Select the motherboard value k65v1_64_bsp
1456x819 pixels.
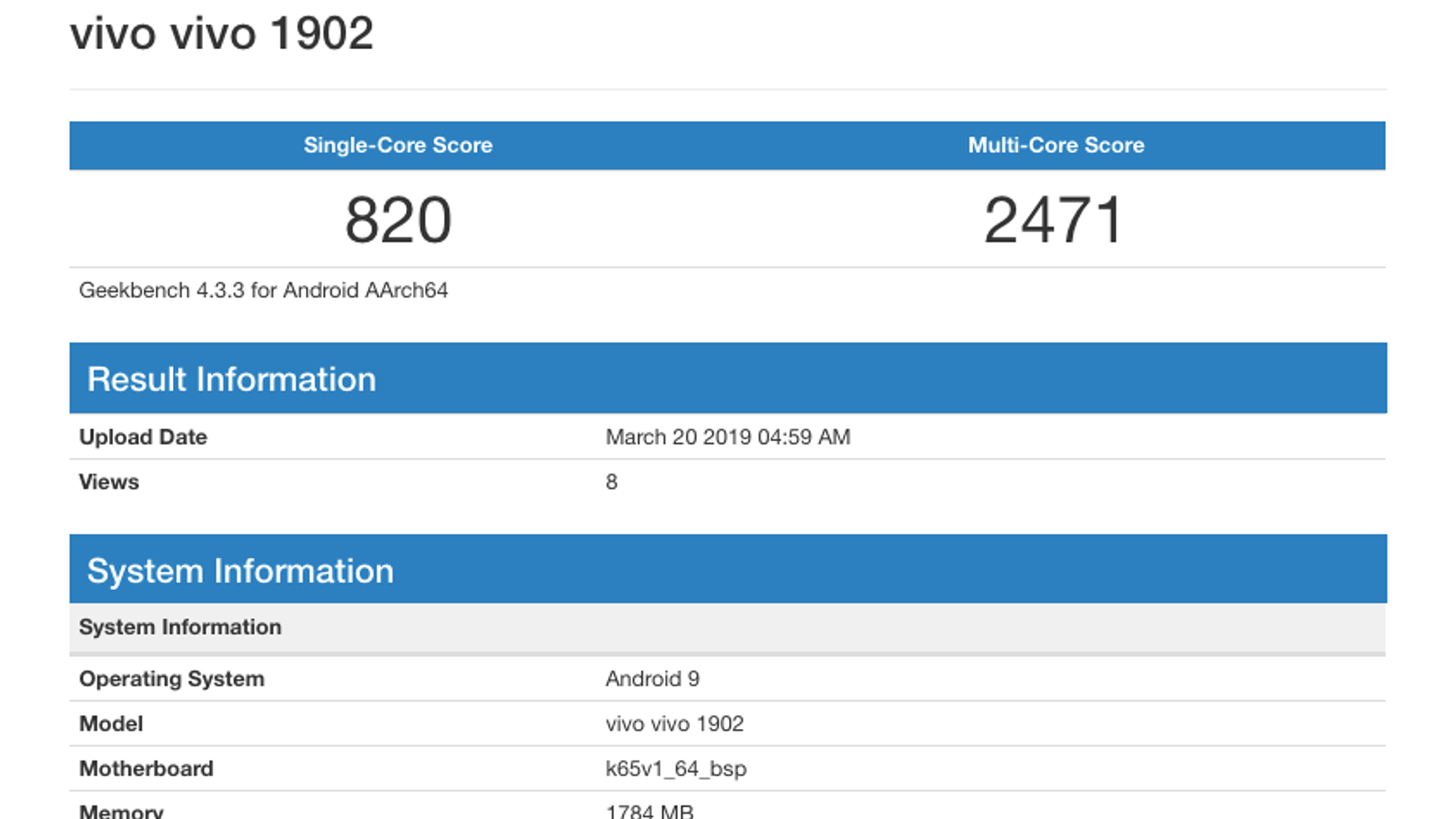point(675,769)
